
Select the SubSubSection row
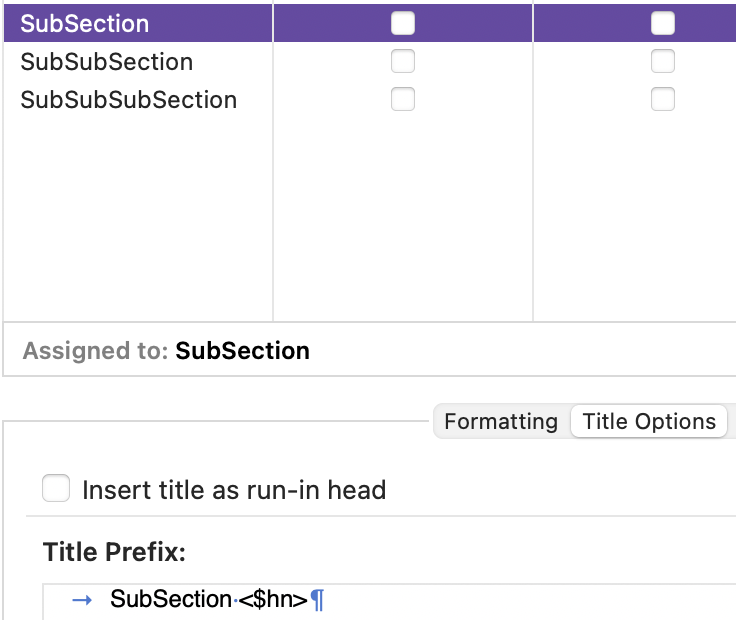(370, 61)
